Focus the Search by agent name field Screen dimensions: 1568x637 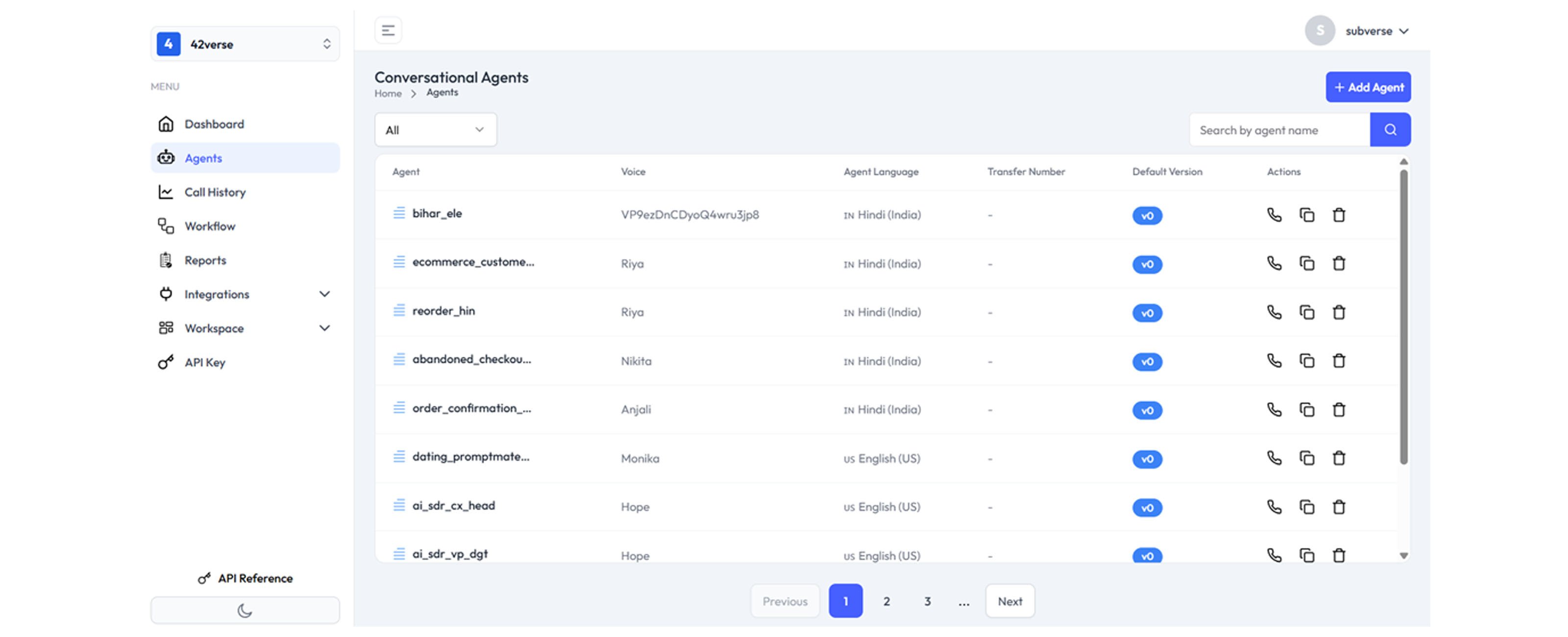(1278, 130)
